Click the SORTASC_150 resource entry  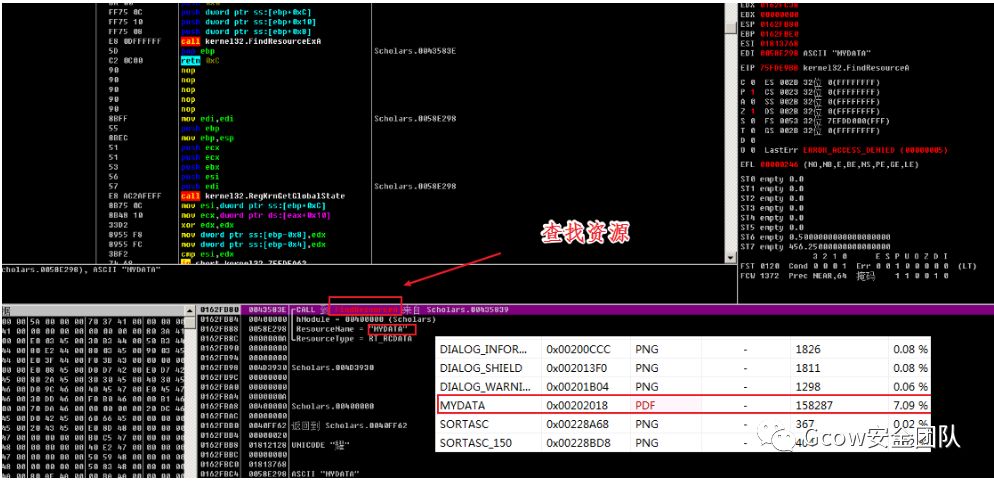point(475,442)
